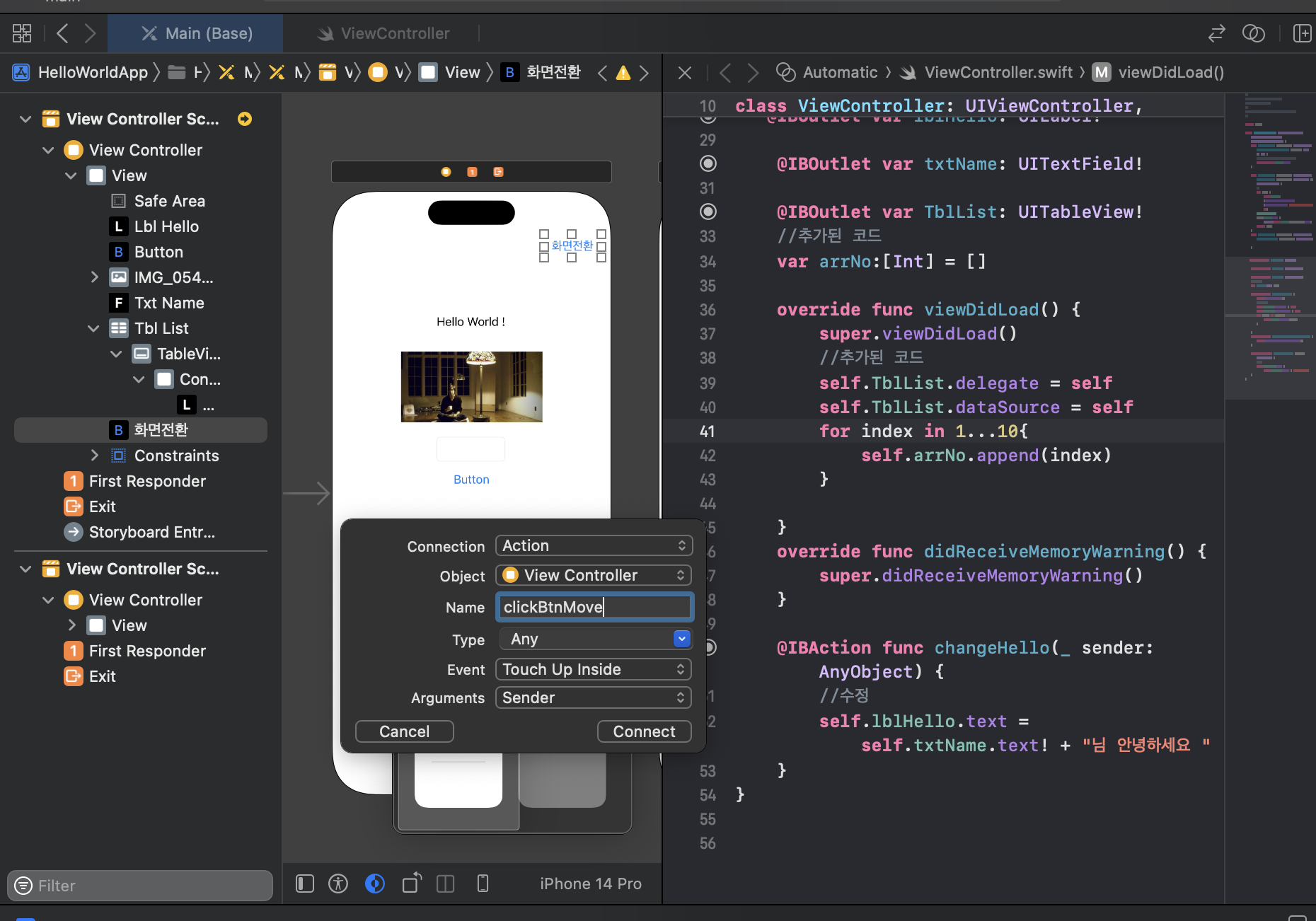This screenshot has height=921, width=1316.
Task: Select 화면전환 button in outline
Action: pyautogui.click(x=141, y=430)
